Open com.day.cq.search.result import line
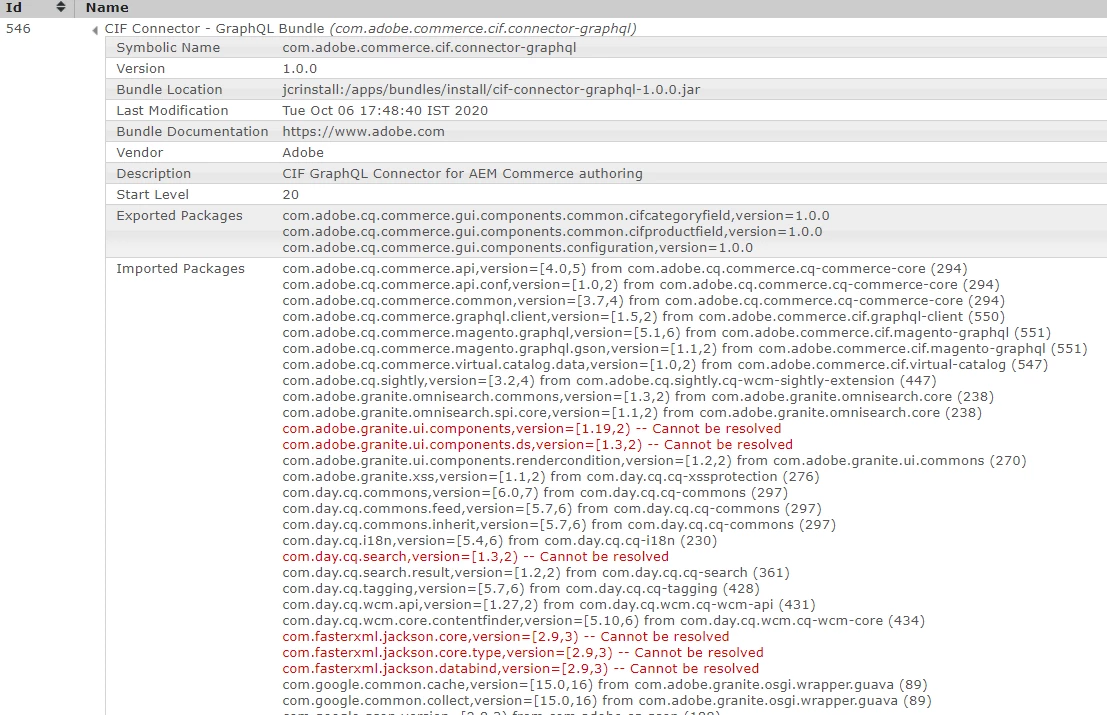 point(536,573)
